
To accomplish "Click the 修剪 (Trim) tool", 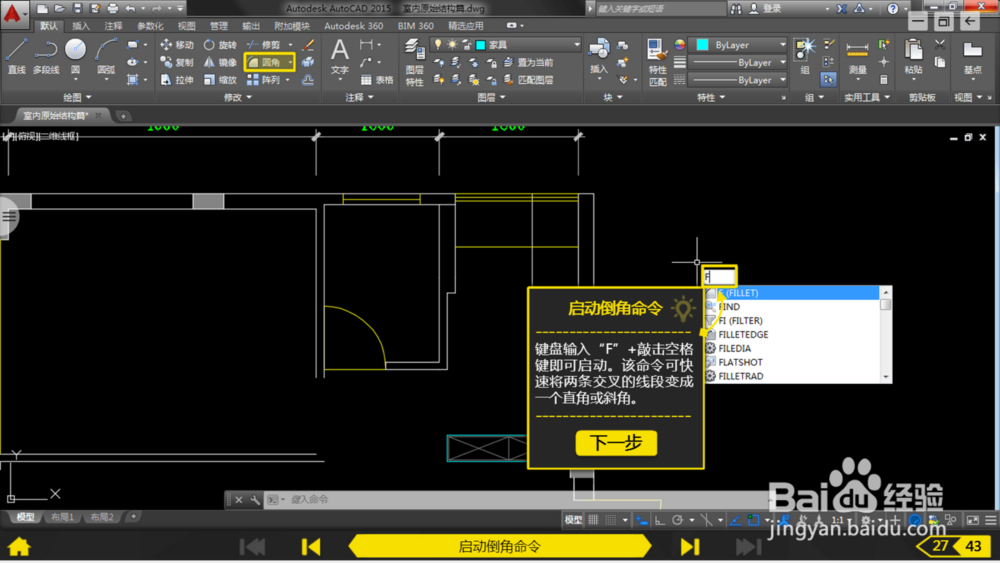I will (x=263, y=45).
